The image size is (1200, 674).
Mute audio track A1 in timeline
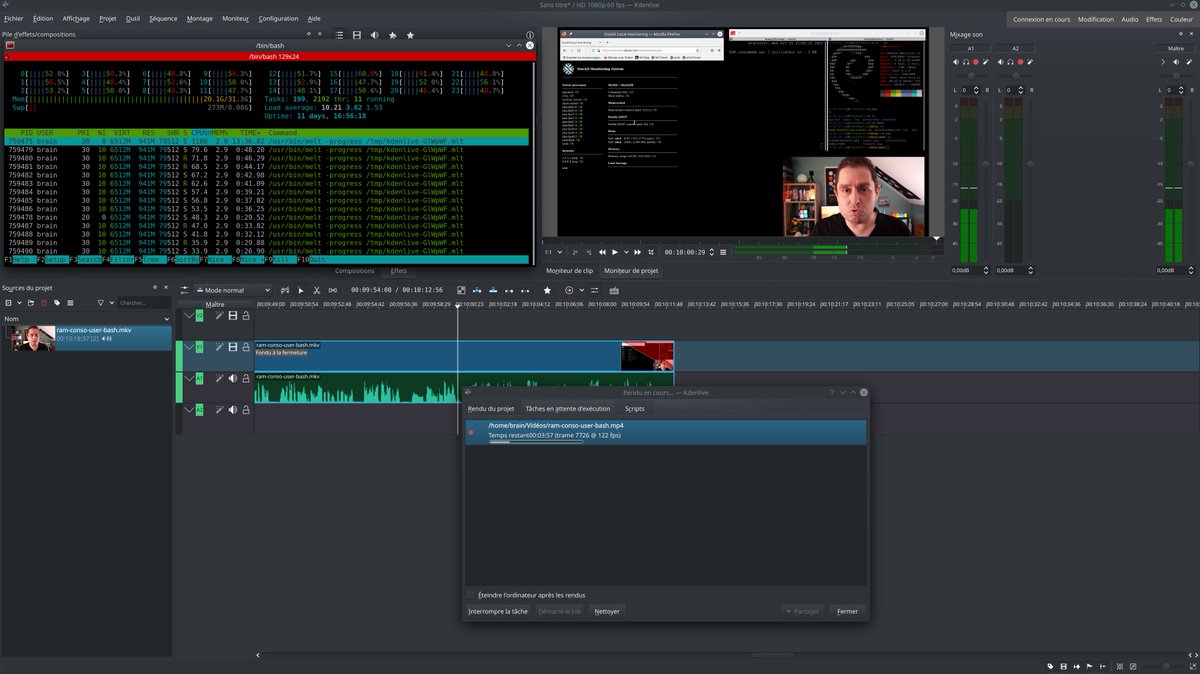coord(233,378)
